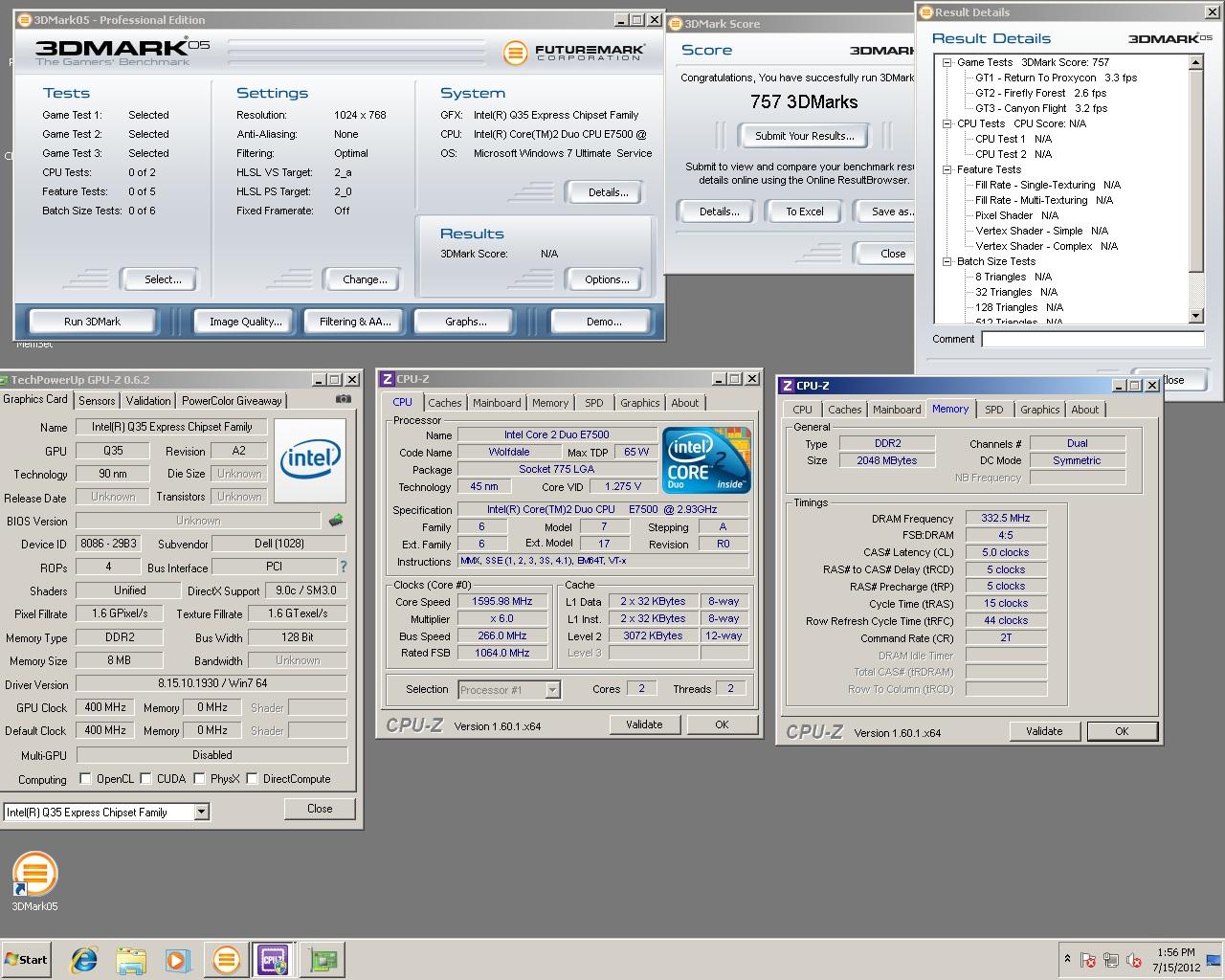1225x980 pixels.
Task: Click the CPU-Z title bar icon of the Memory window
Action: [788, 386]
